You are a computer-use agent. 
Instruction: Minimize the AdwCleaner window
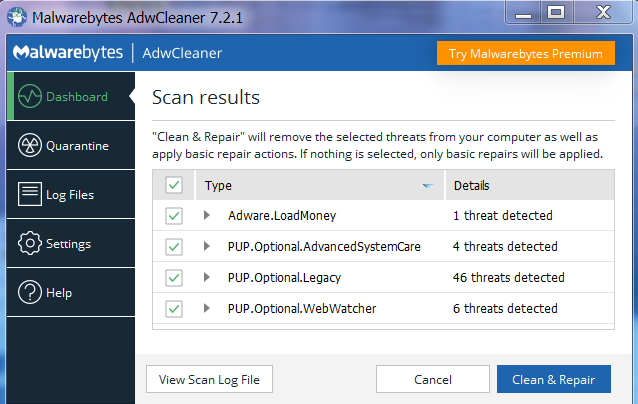click(x=523, y=13)
